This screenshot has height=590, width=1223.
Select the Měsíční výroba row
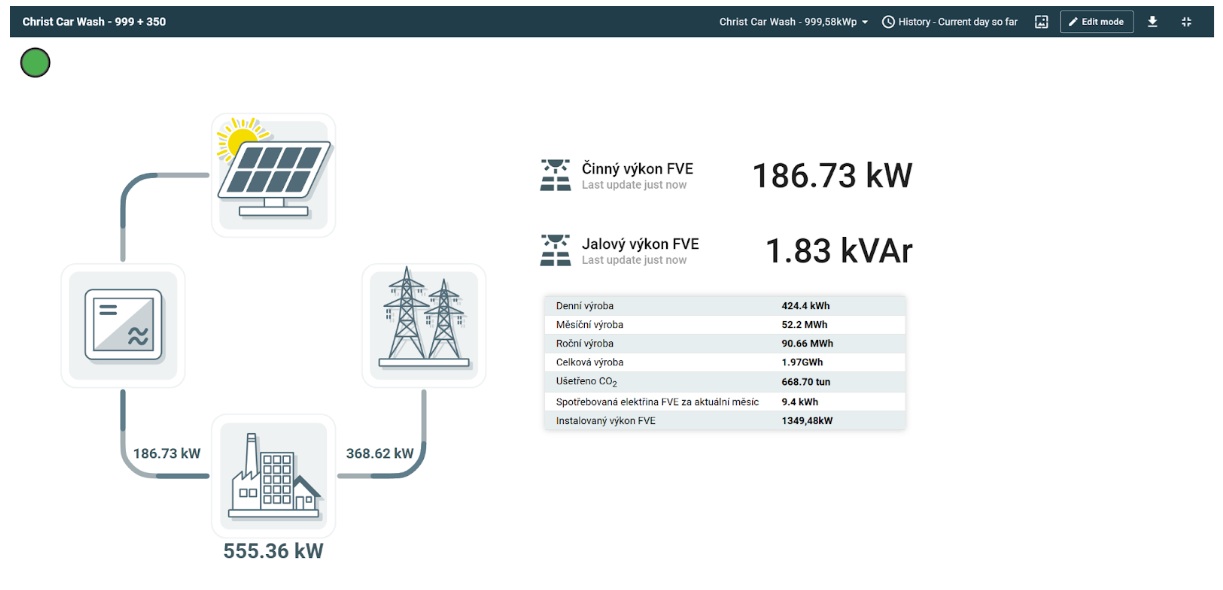(724, 325)
